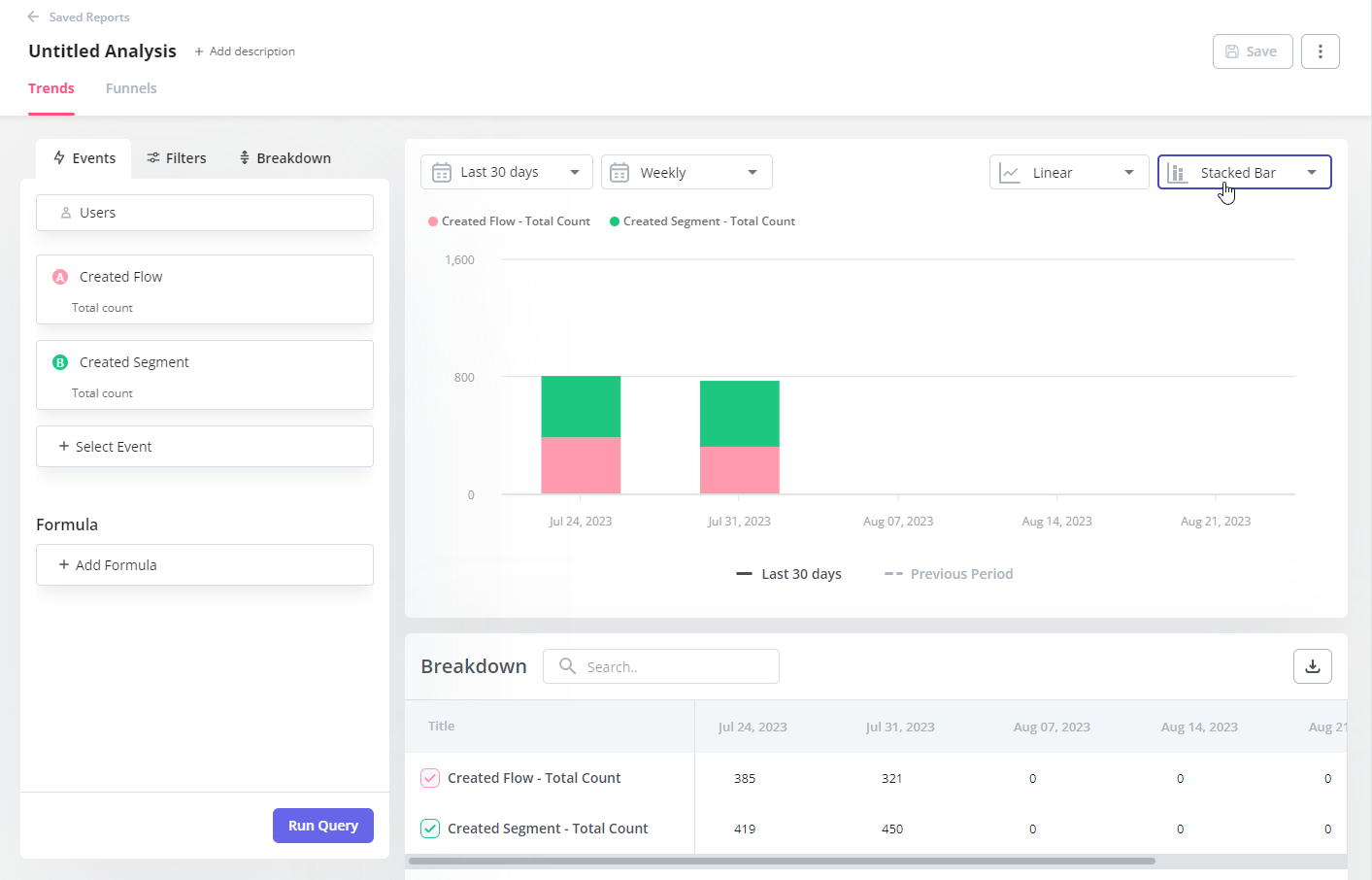Viewport: 1372px width, 880px height.
Task: Click Add description link
Action: 245,51
